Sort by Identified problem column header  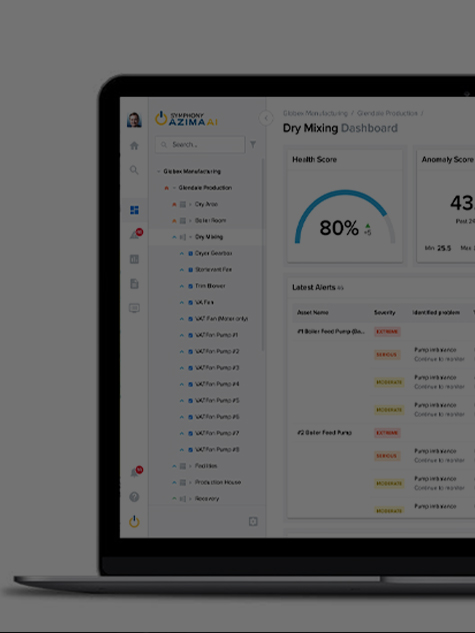(436, 312)
